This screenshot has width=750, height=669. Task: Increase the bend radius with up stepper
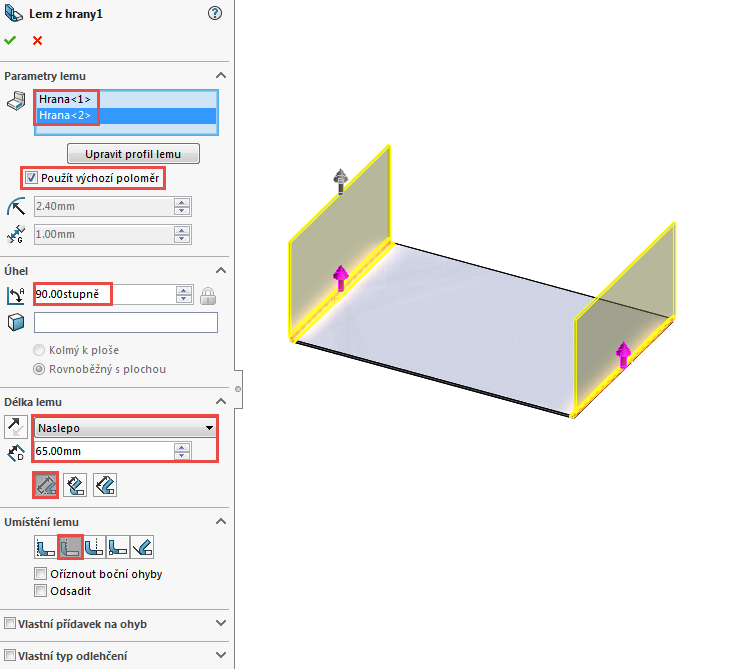point(182,202)
